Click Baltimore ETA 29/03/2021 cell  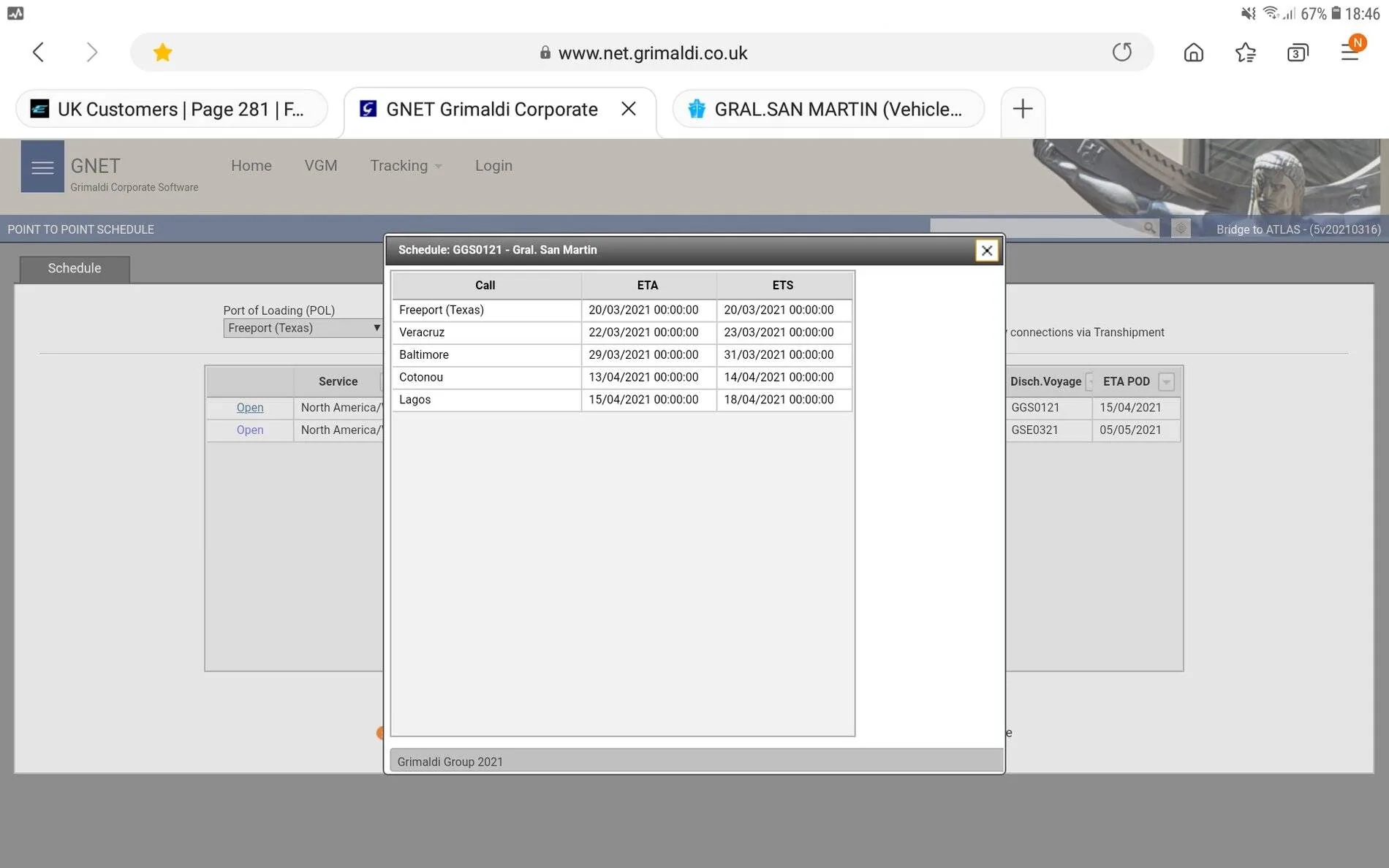click(x=648, y=355)
